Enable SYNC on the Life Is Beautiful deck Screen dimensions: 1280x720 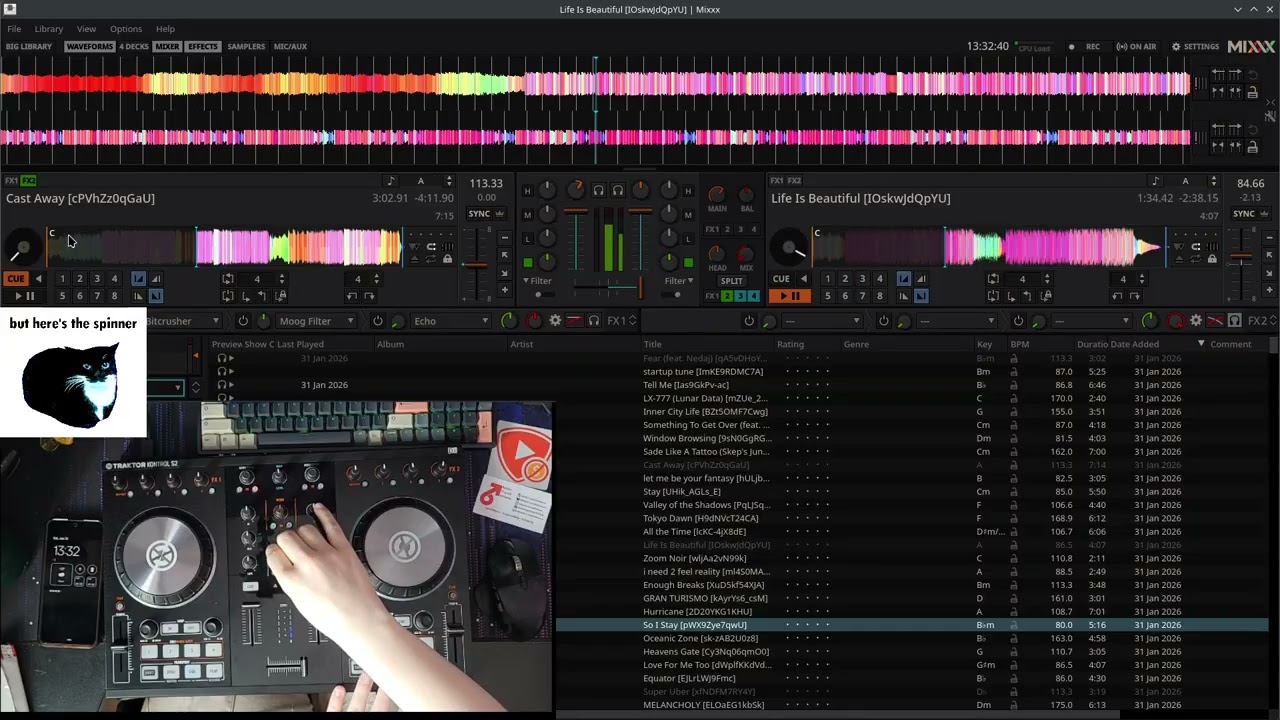(1243, 213)
